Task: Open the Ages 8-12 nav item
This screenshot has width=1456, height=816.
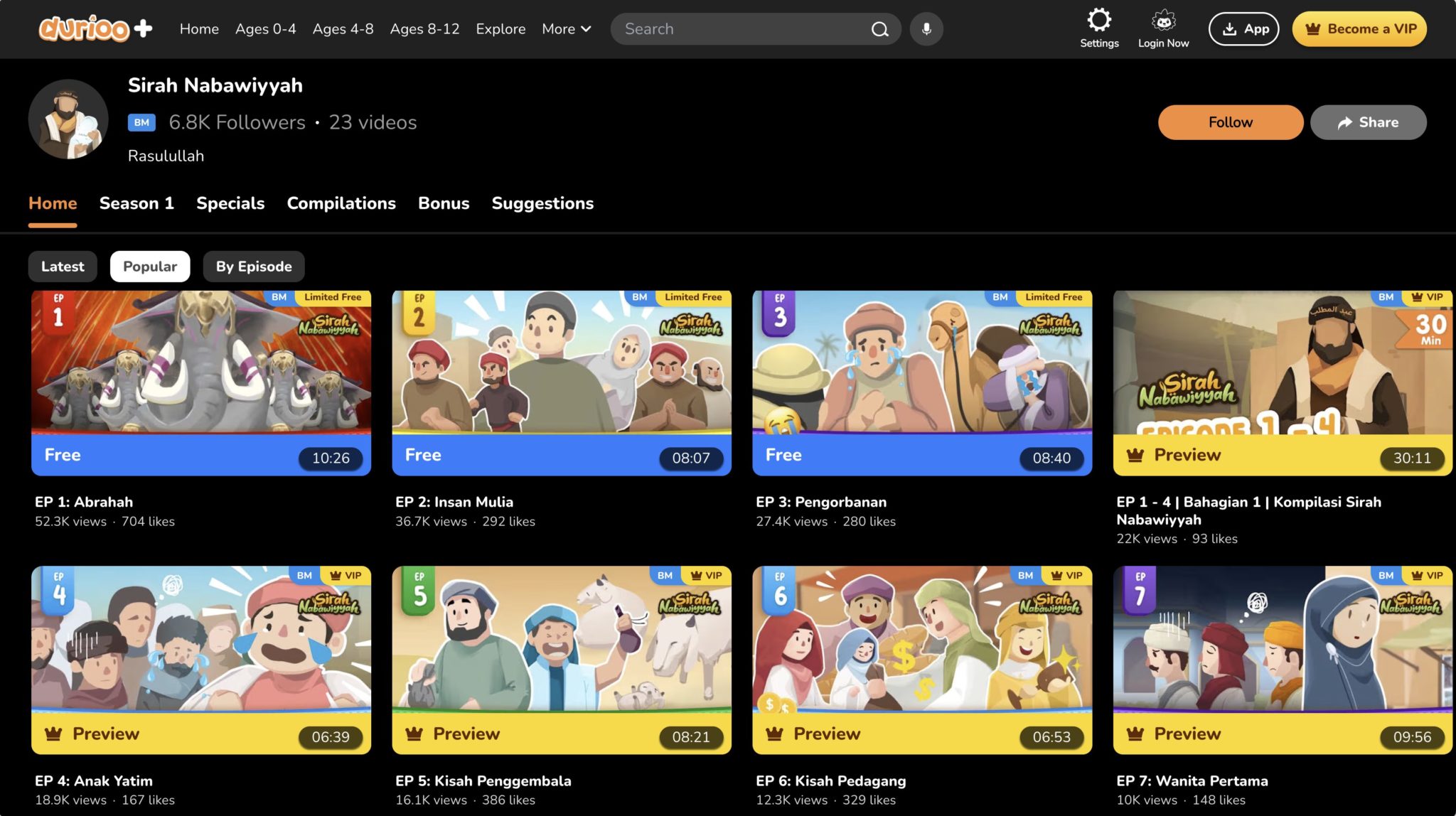Action: pyautogui.click(x=424, y=29)
